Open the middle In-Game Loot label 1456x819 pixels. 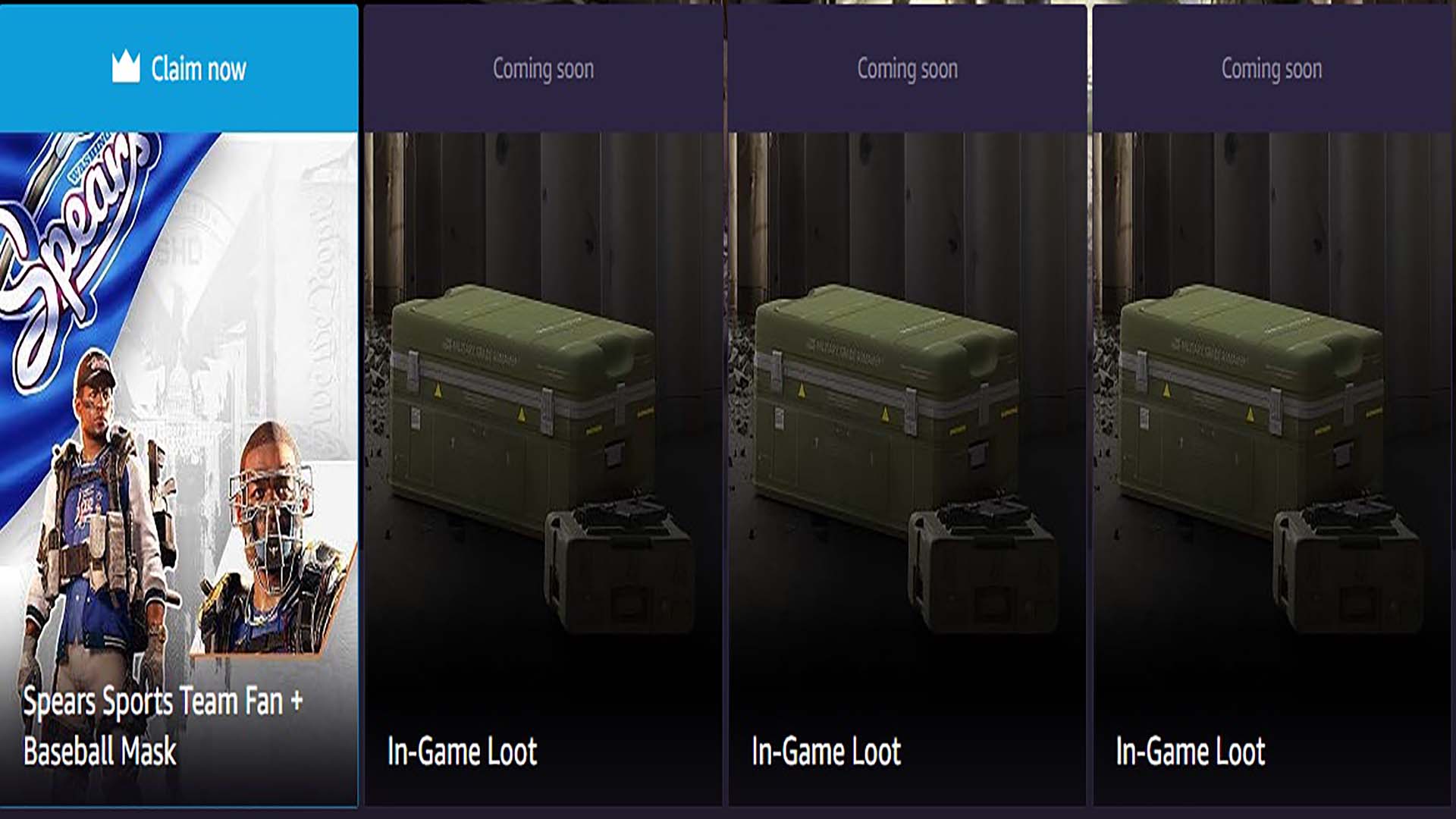[x=826, y=752]
